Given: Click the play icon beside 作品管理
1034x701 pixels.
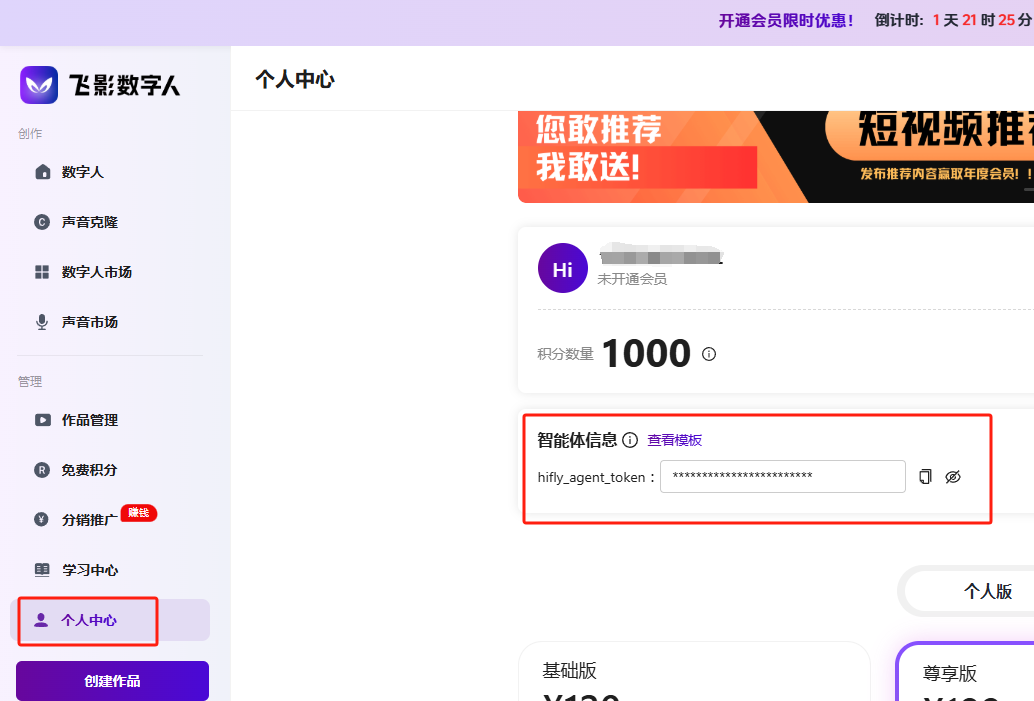Looking at the screenshot, I should point(42,420).
